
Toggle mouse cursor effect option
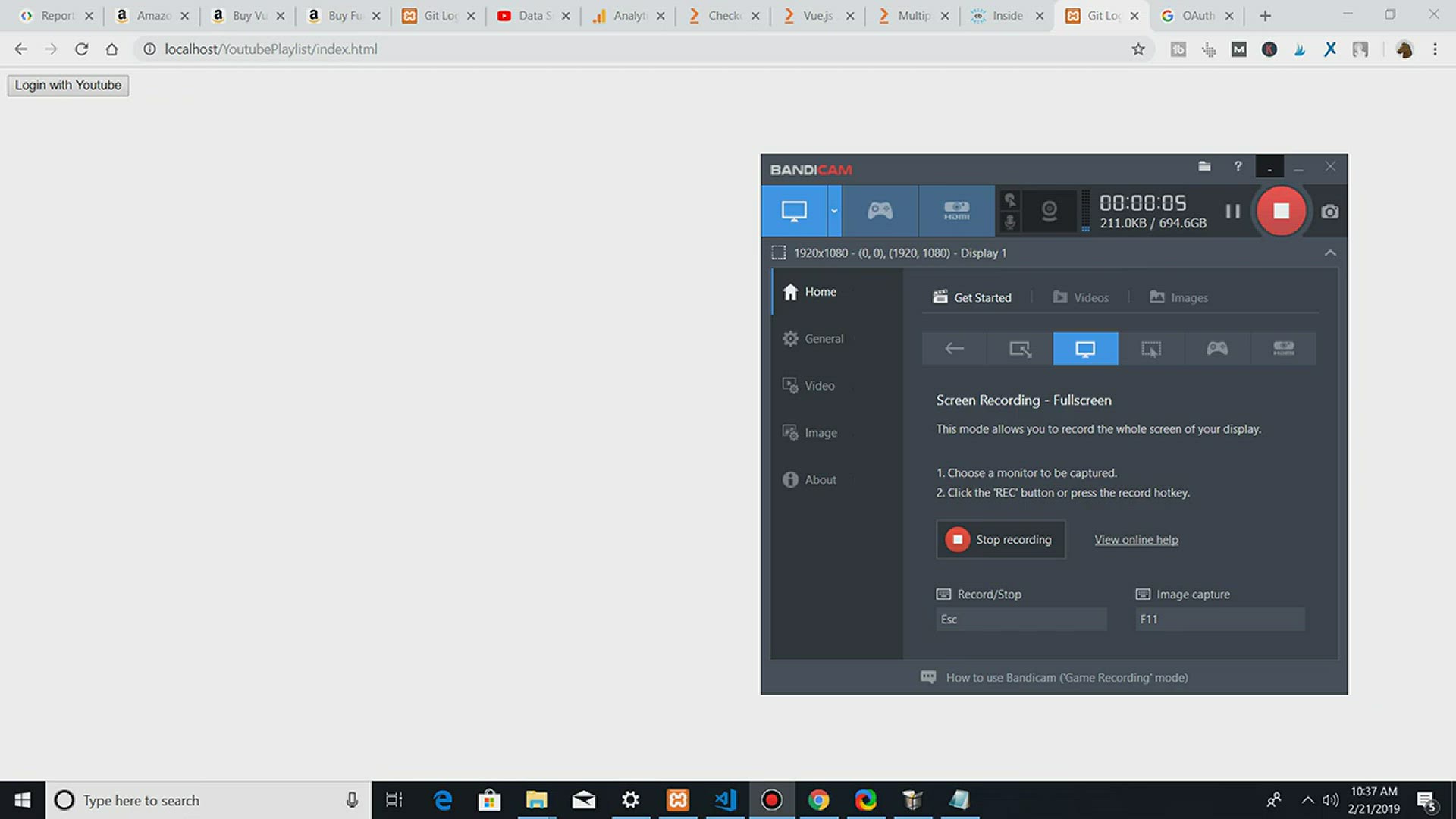pyautogui.click(x=1009, y=200)
